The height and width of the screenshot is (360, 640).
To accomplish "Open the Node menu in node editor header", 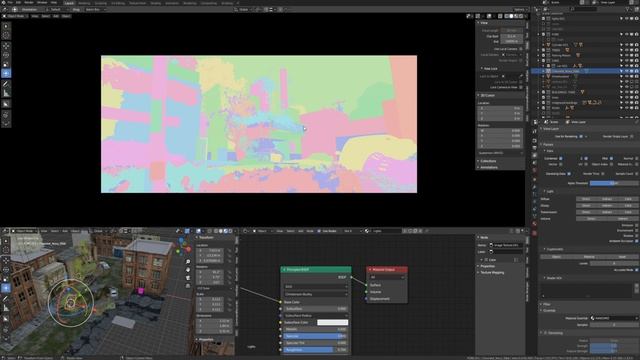I will (310, 231).
